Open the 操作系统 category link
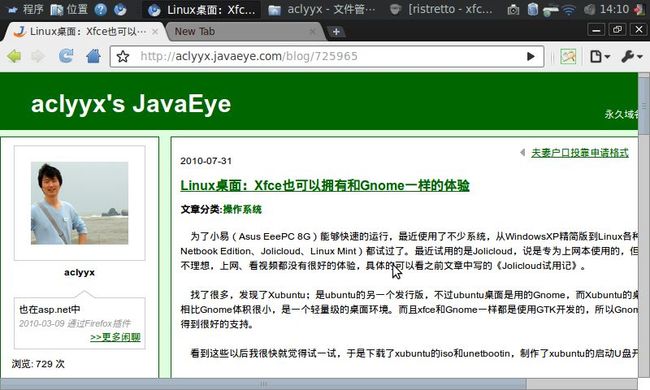Image resolution: width=650 pixels, height=390 pixels. [242, 210]
